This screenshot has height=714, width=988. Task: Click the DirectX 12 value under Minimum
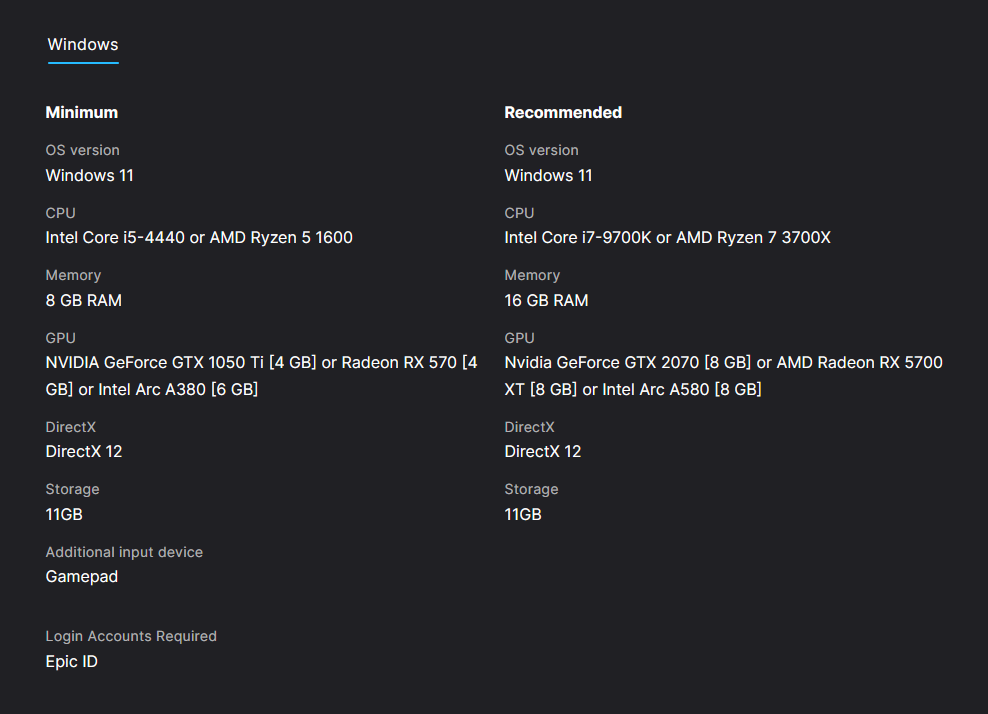pyautogui.click(x=84, y=452)
